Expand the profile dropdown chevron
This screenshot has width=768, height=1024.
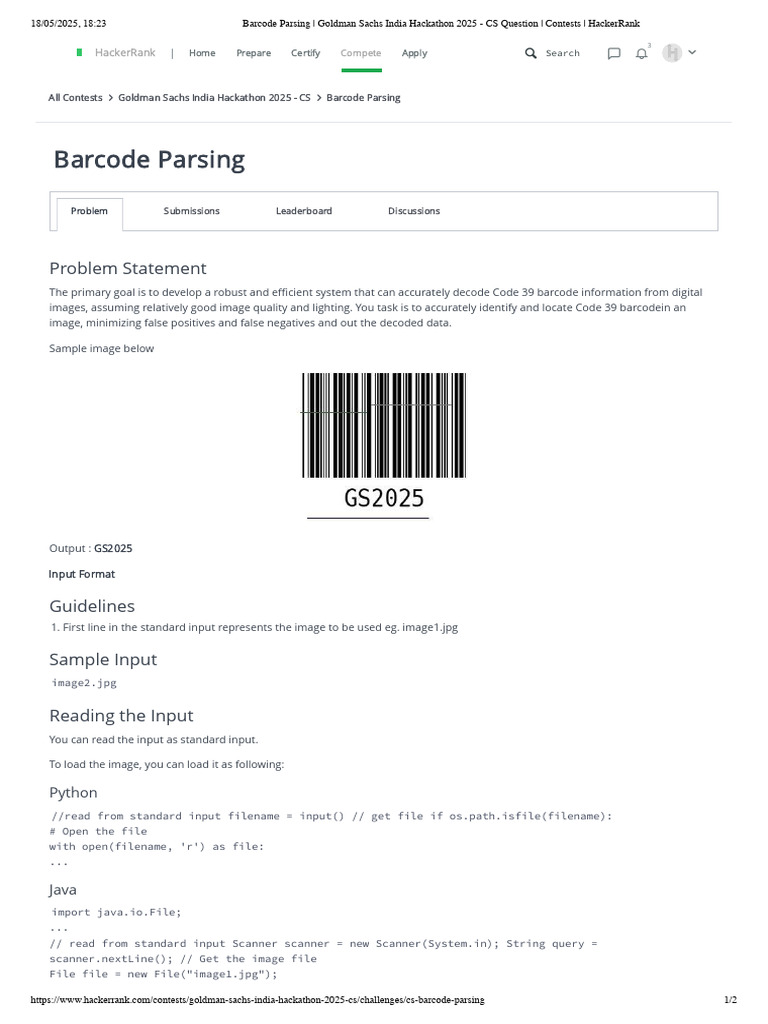692,52
